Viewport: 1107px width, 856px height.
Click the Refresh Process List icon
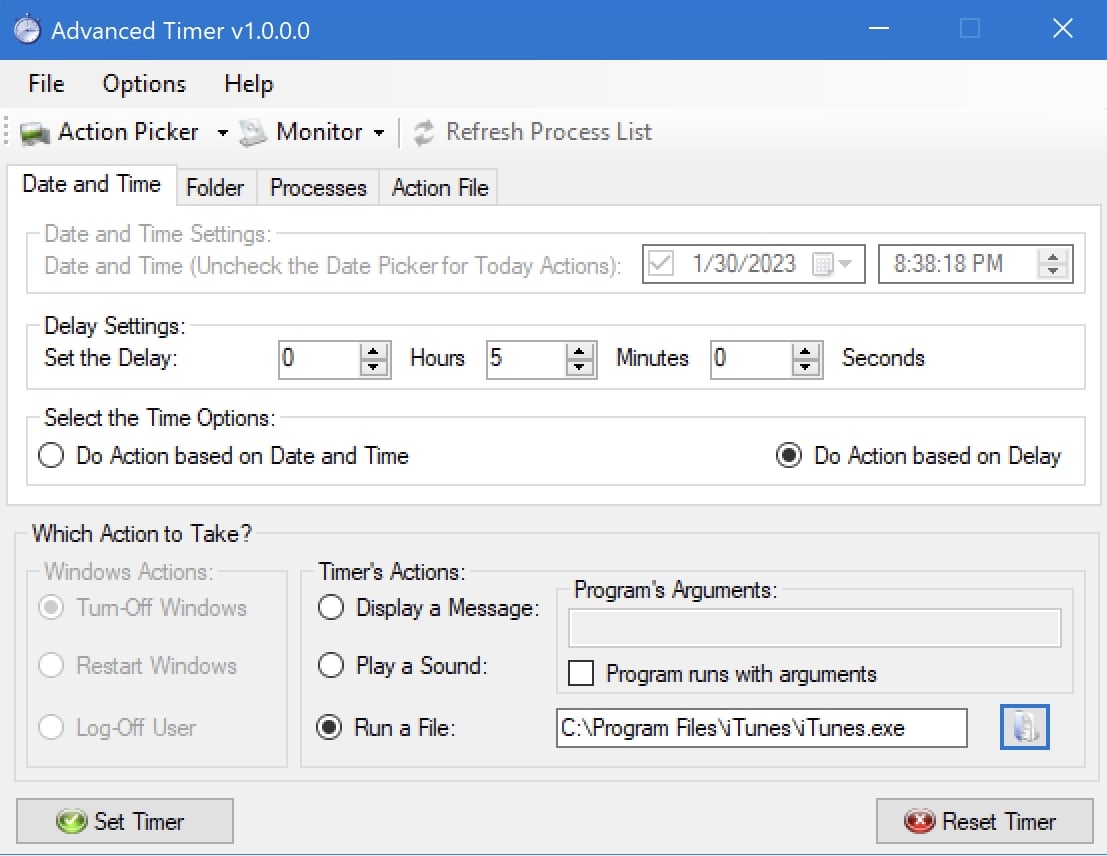[424, 133]
